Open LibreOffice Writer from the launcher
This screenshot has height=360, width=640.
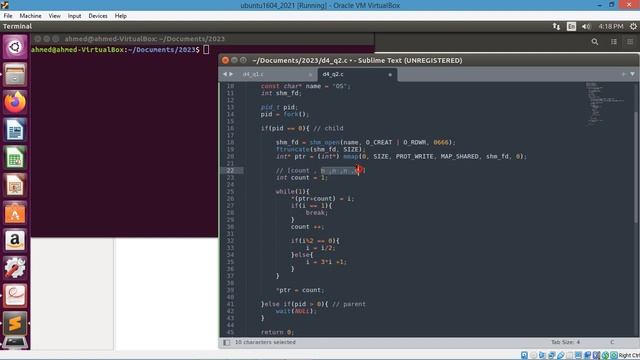15,130
